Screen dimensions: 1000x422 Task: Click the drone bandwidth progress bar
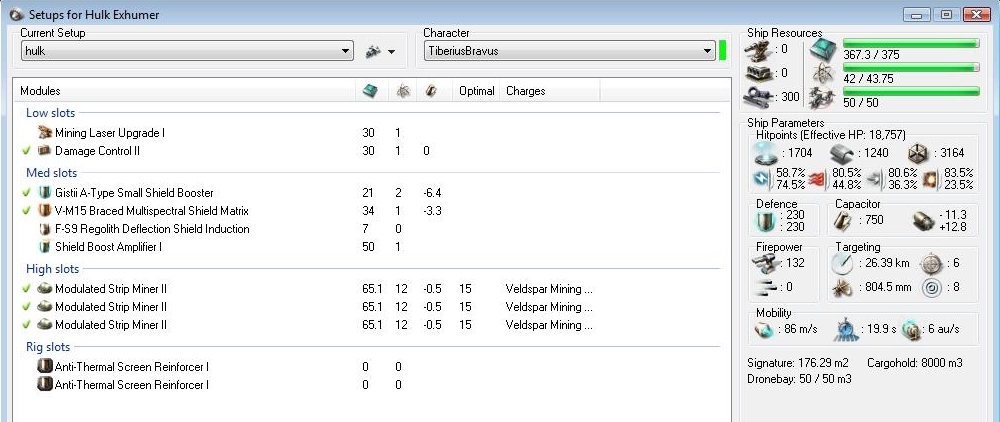(x=911, y=92)
